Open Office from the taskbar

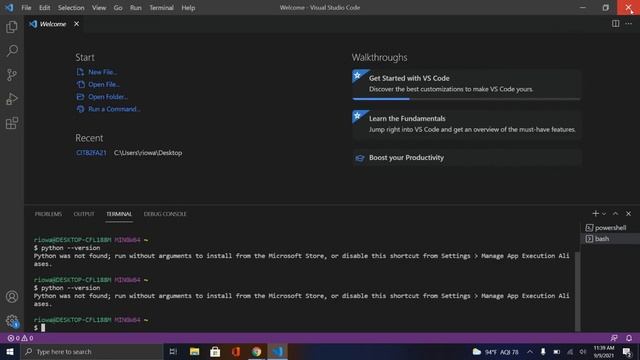tap(236, 351)
